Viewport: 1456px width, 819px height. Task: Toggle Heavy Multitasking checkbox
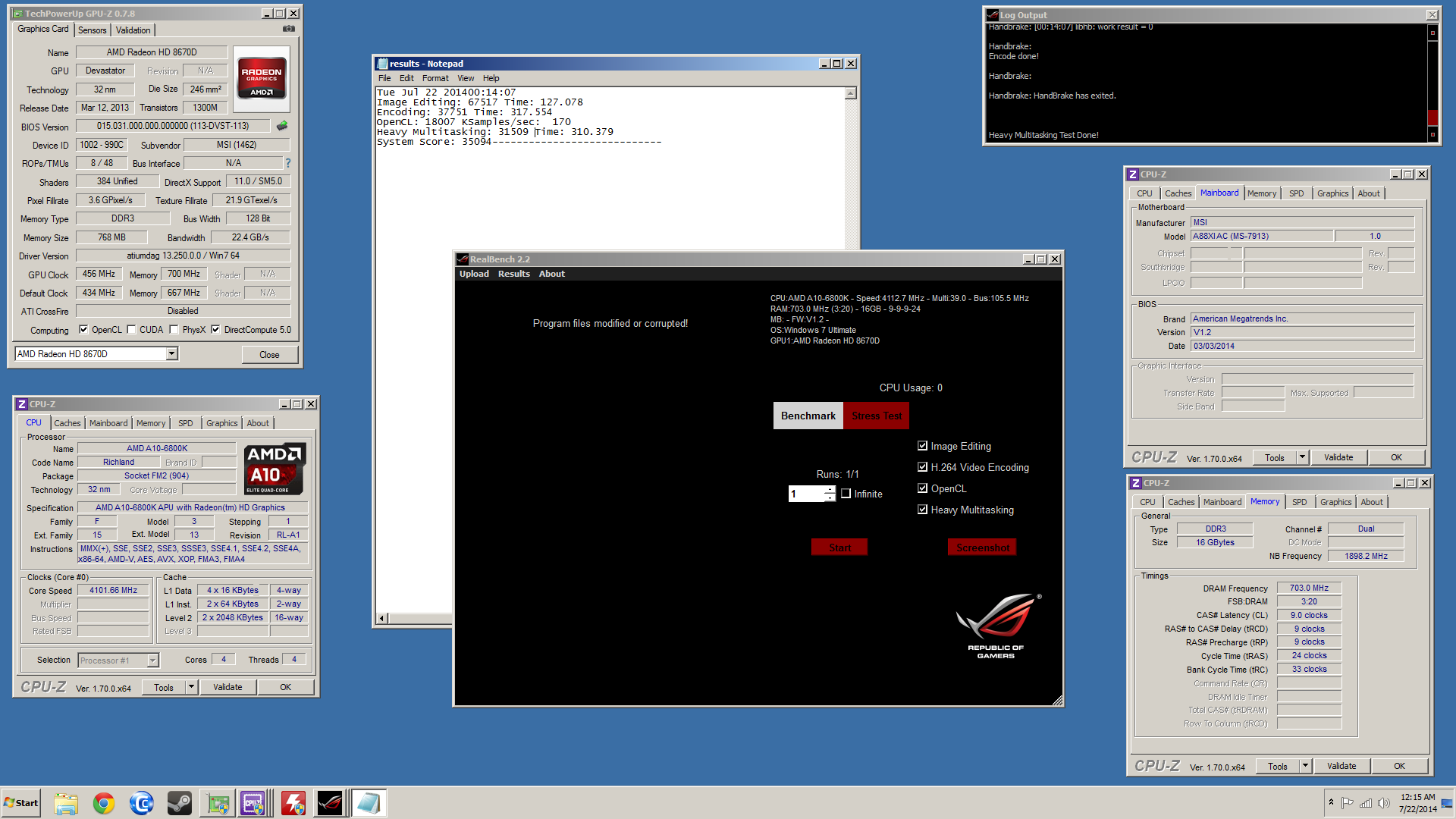pos(922,510)
